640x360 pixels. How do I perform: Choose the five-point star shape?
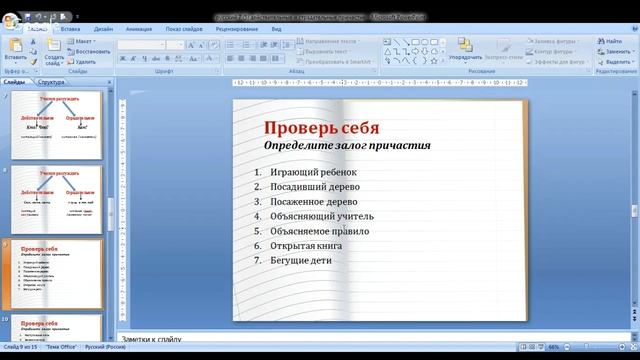point(434,61)
